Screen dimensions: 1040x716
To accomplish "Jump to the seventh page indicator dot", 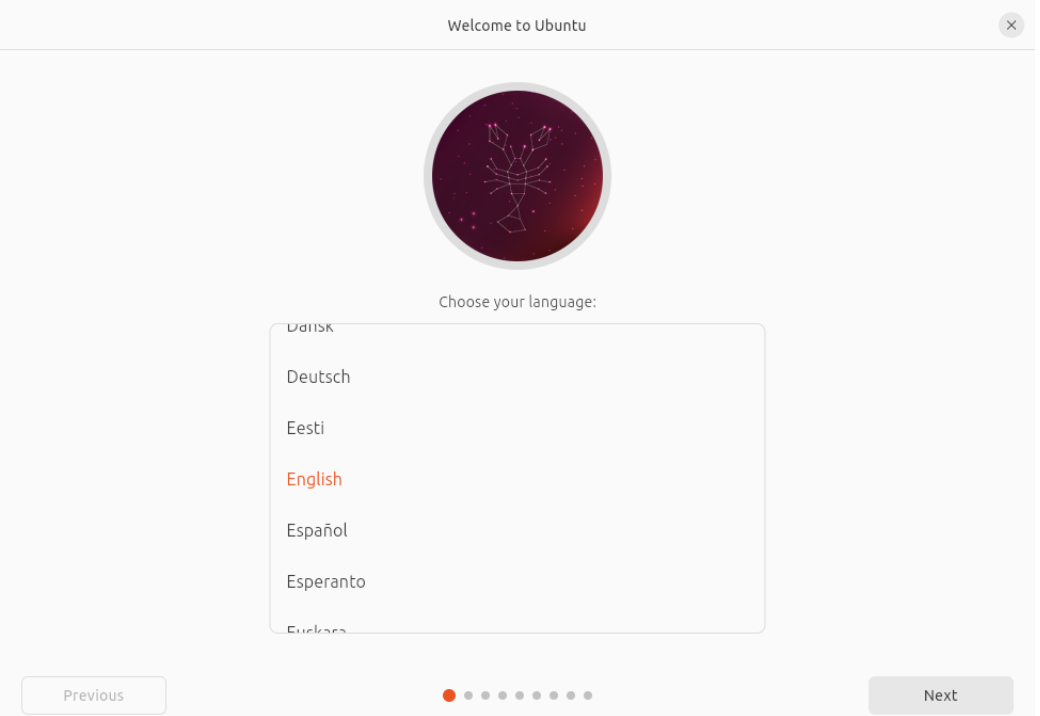I will 553,695.
